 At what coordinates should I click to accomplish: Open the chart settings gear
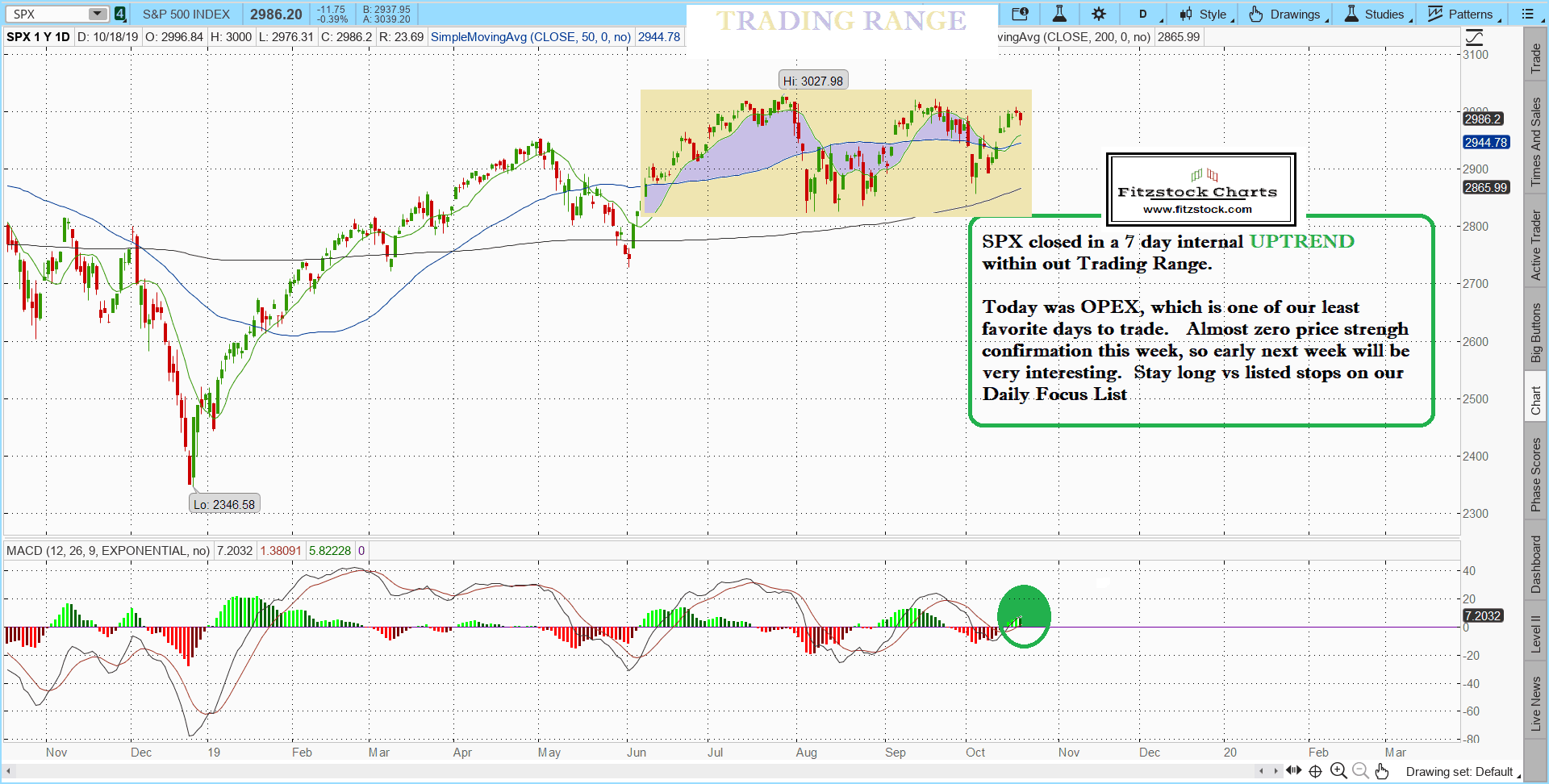1099,14
